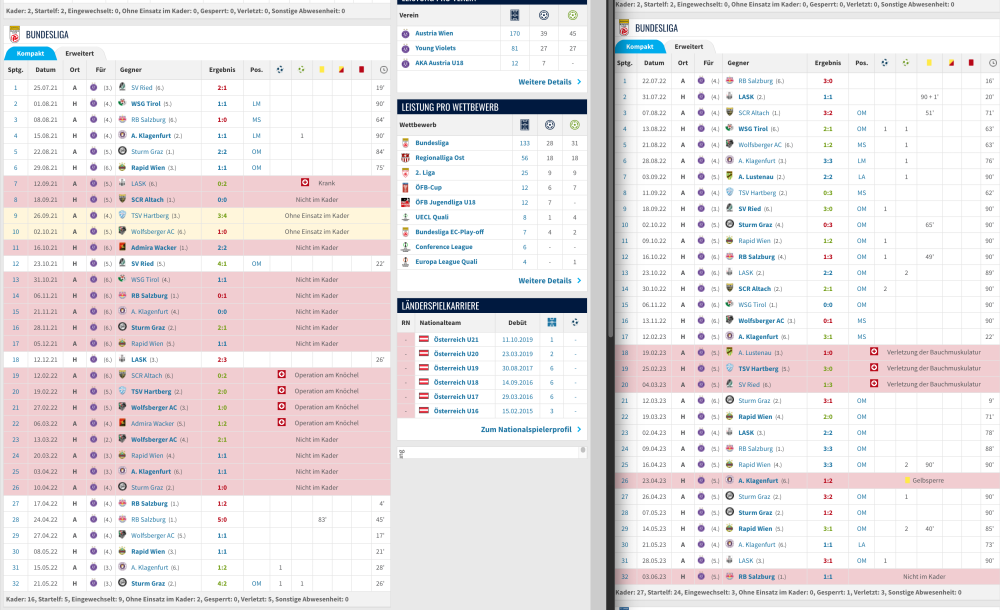Click the clock minutes icon in left table header
Viewport: 1000px width, 610px height.
[x=385, y=70]
